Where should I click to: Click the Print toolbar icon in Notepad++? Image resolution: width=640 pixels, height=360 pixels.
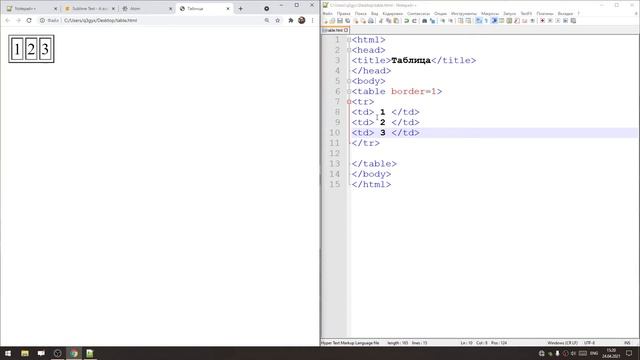(371, 21)
